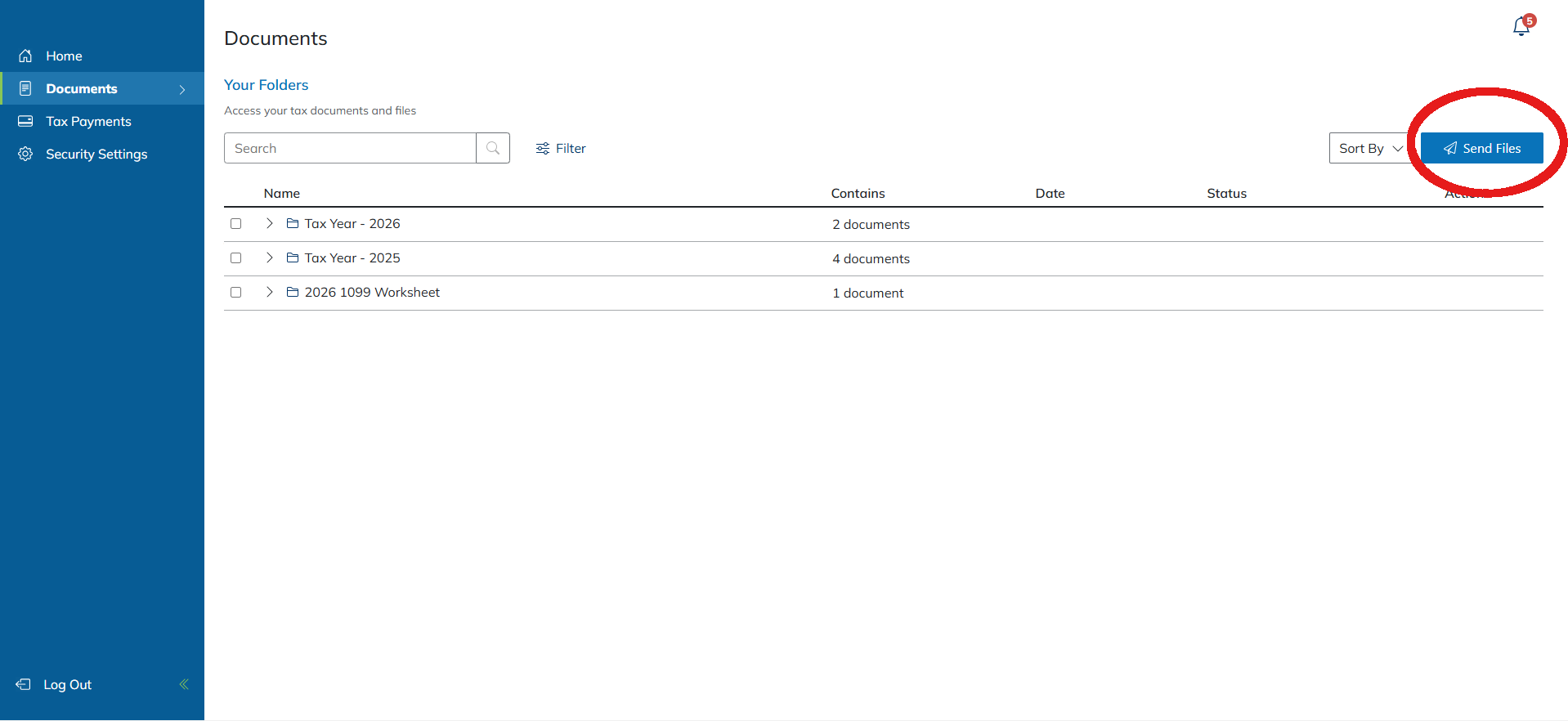Viewport: 1568px width, 721px height.
Task: Click the Send Files button
Action: point(1481,148)
